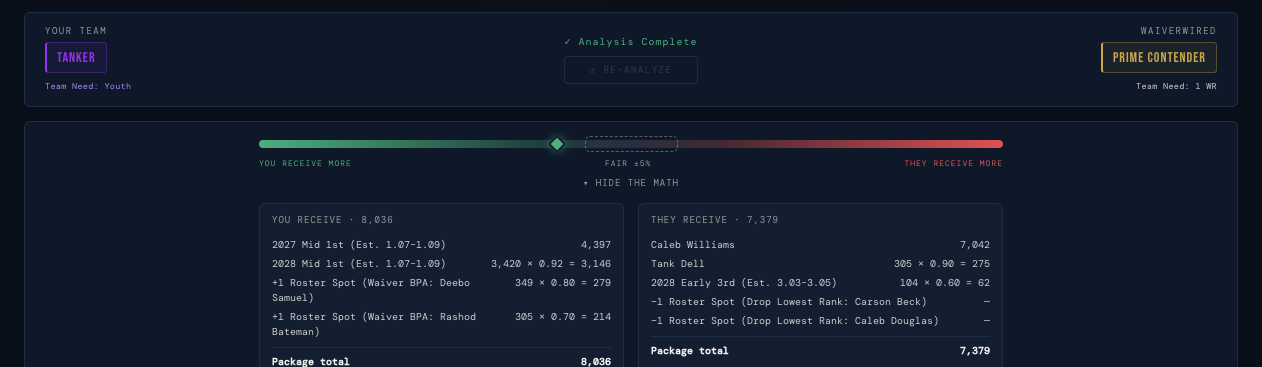The height and width of the screenshot is (367, 1262).
Task: Click the calculation '104 × 0.60 = 62'
Action: (944, 283)
